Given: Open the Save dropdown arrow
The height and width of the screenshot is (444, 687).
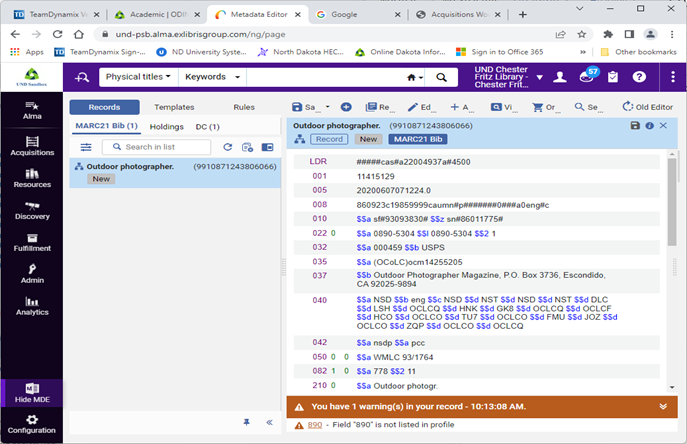Looking at the screenshot, I should [327, 107].
